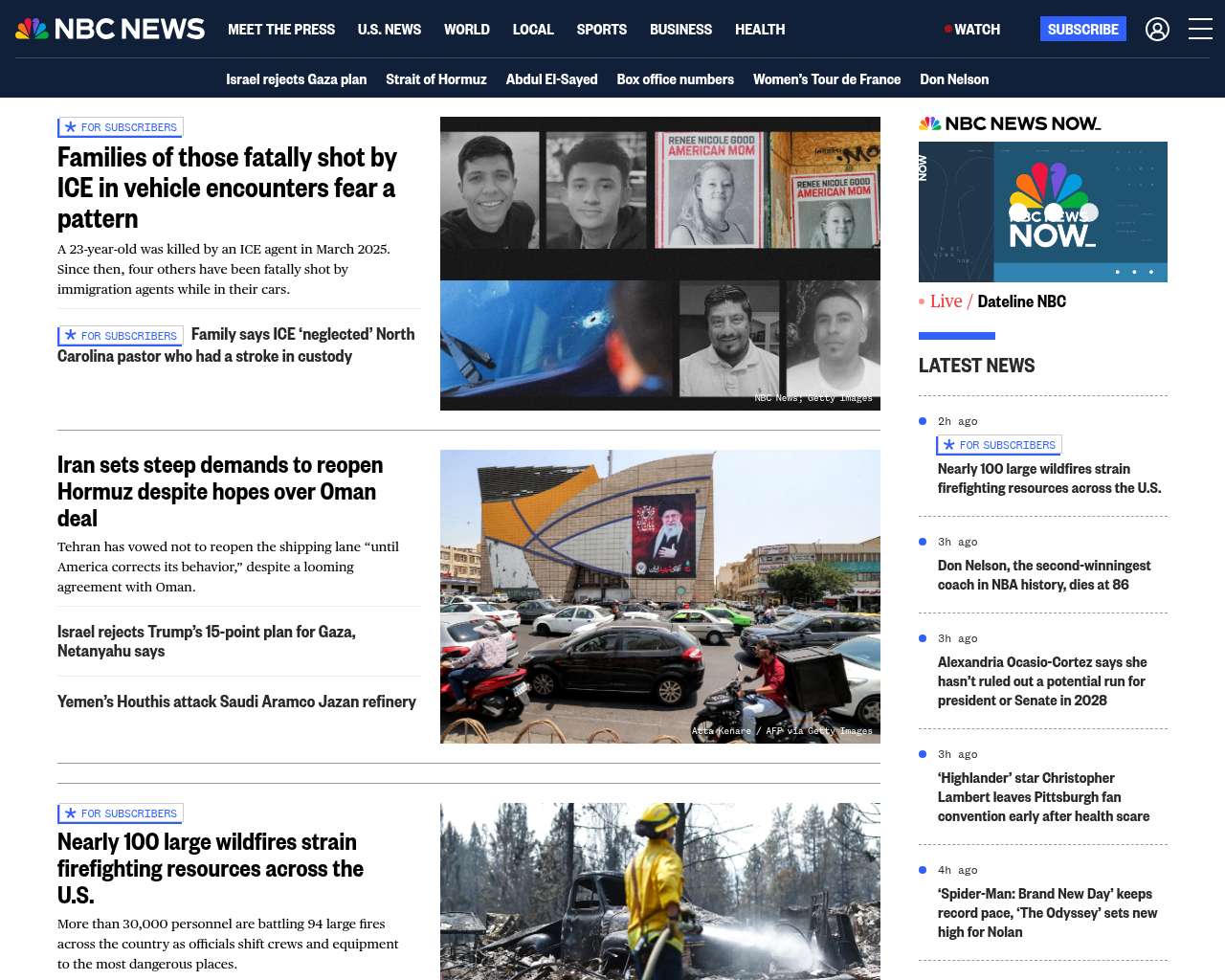Open Meet the Press section

[281, 30]
